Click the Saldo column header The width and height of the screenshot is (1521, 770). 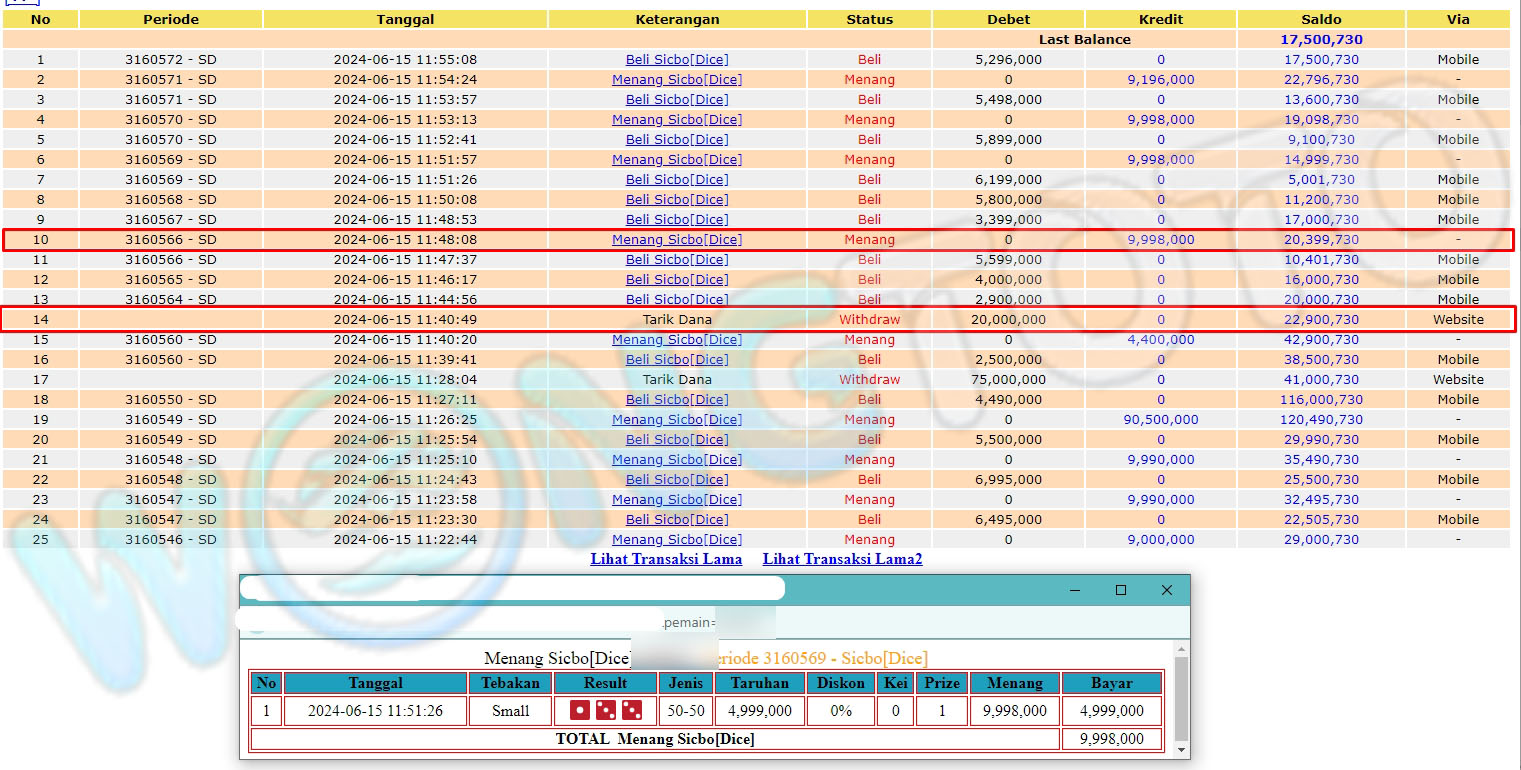tap(1321, 19)
